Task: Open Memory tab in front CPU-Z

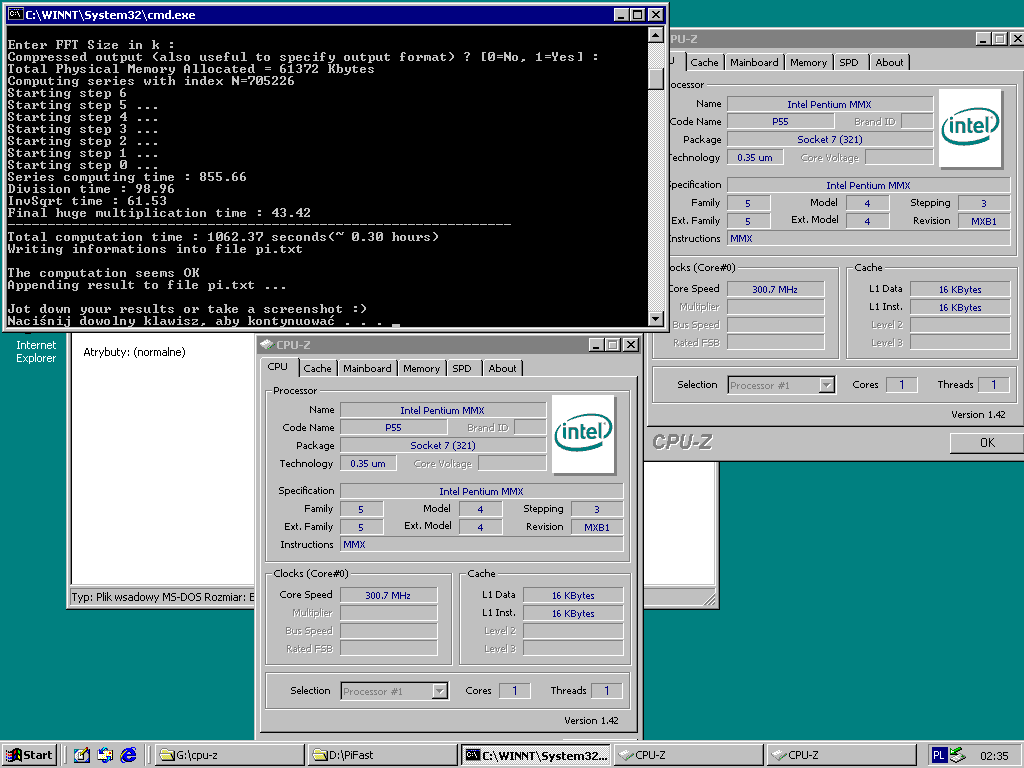Action: pos(421,368)
